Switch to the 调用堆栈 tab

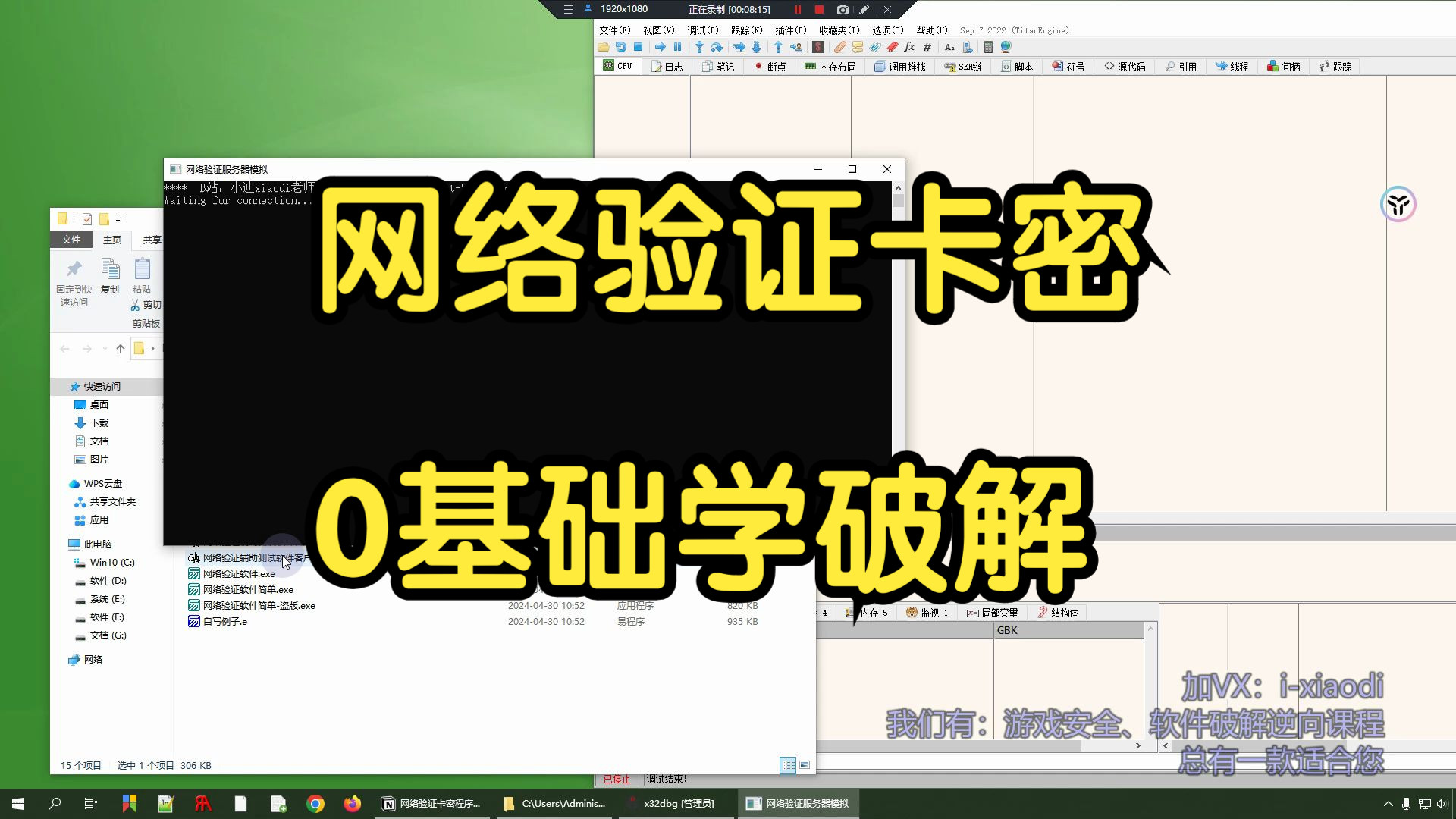pos(900,67)
